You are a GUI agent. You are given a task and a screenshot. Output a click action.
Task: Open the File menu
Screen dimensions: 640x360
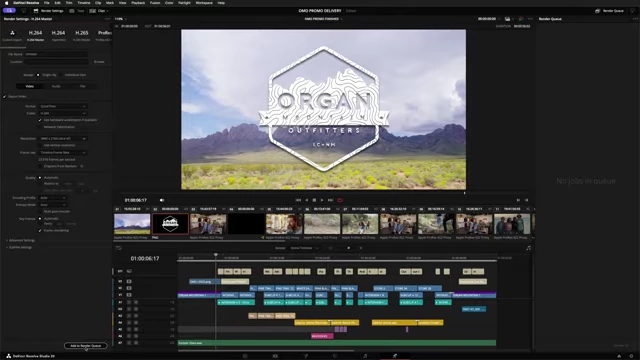[47, 3]
